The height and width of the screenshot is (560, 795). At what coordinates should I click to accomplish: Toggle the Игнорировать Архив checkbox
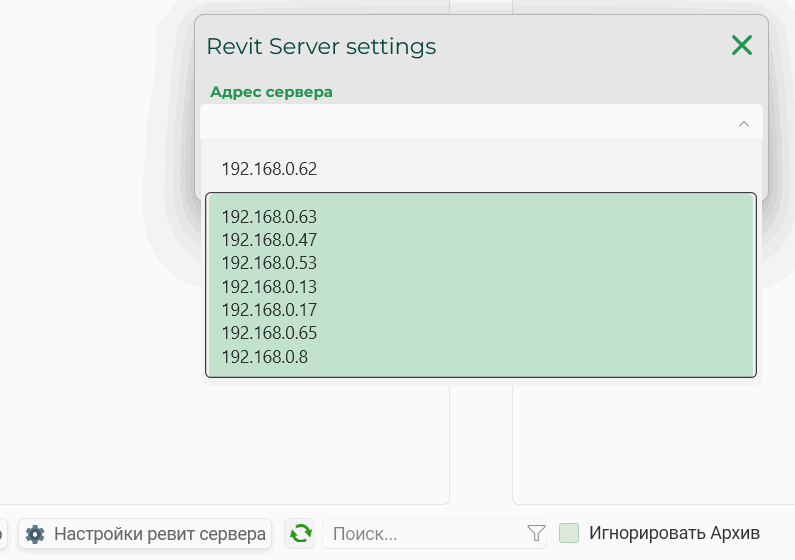pyautogui.click(x=569, y=533)
